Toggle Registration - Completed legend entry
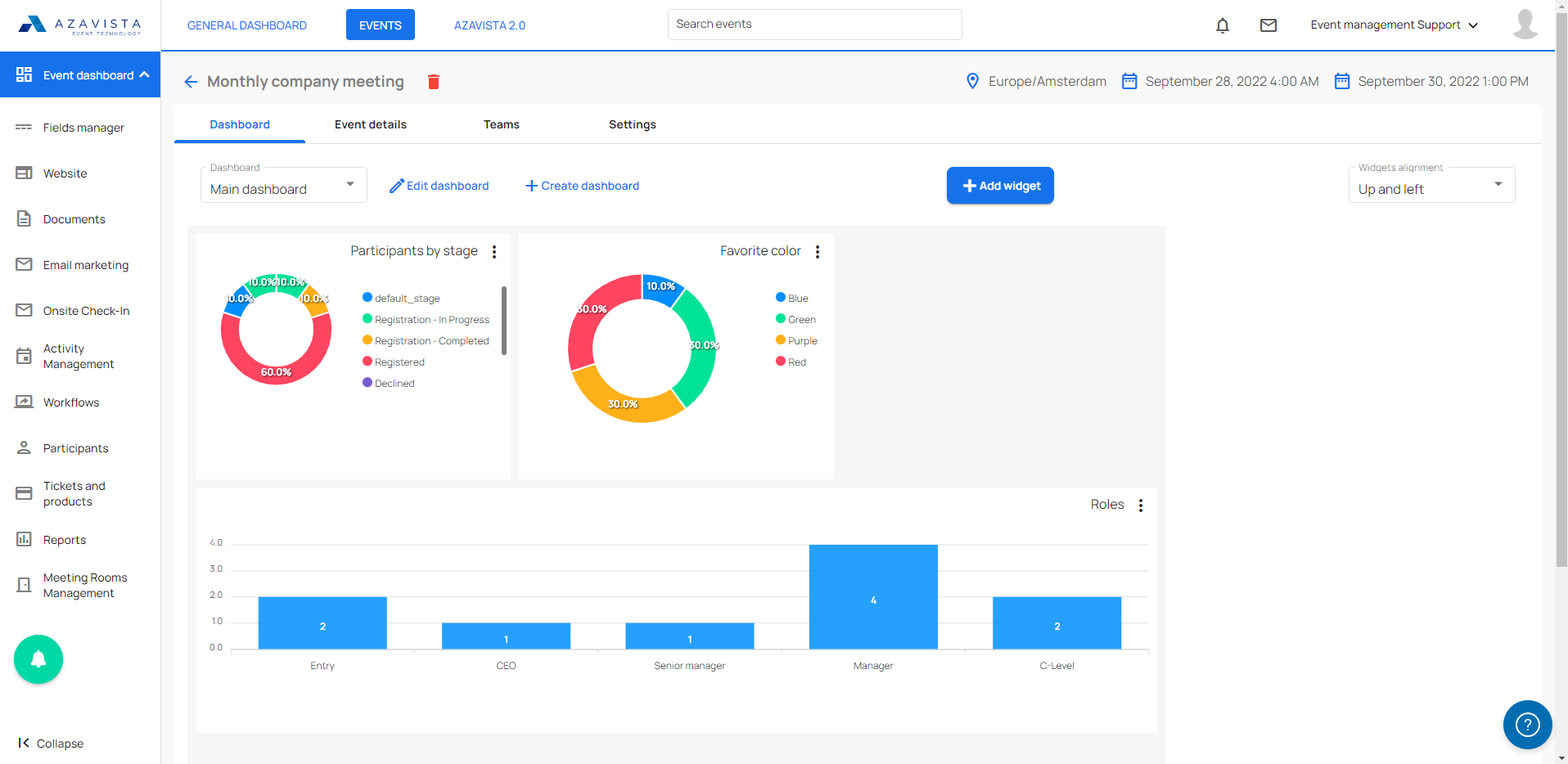Screen dimensions: 1568x764 (426, 340)
